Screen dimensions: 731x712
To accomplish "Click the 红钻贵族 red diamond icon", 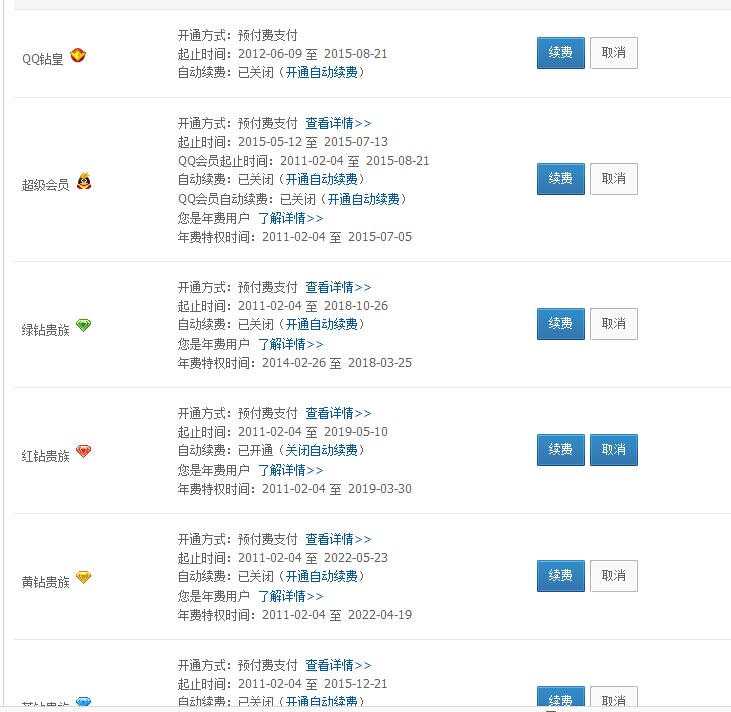I will (x=83, y=451).
